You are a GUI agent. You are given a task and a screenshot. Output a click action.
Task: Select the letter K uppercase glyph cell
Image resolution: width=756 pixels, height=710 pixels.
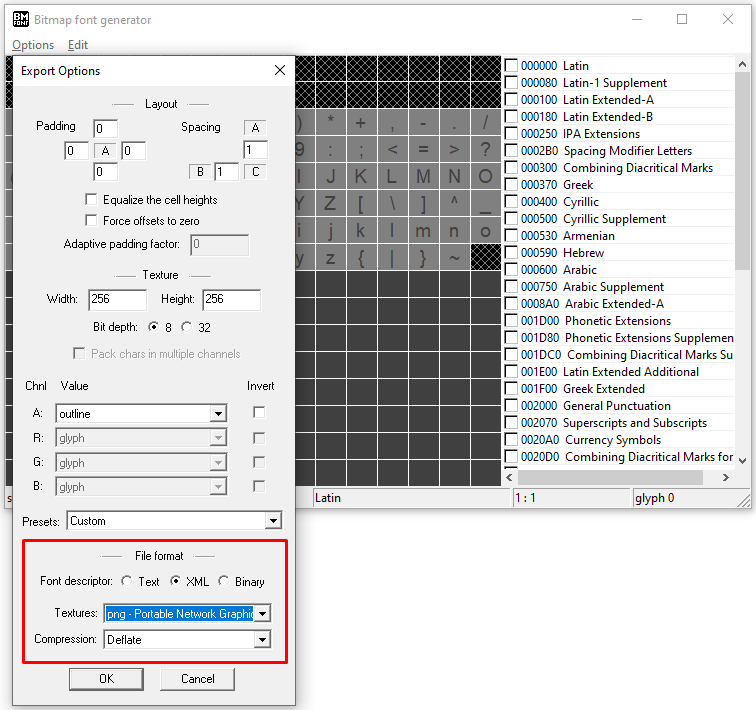coord(361,176)
